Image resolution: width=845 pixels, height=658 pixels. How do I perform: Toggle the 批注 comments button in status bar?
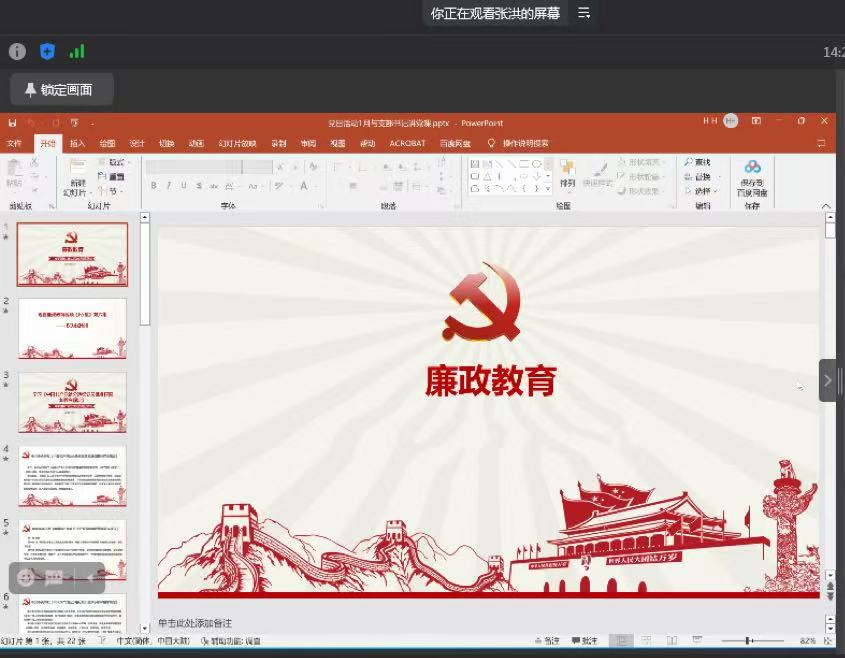(x=585, y=641)
